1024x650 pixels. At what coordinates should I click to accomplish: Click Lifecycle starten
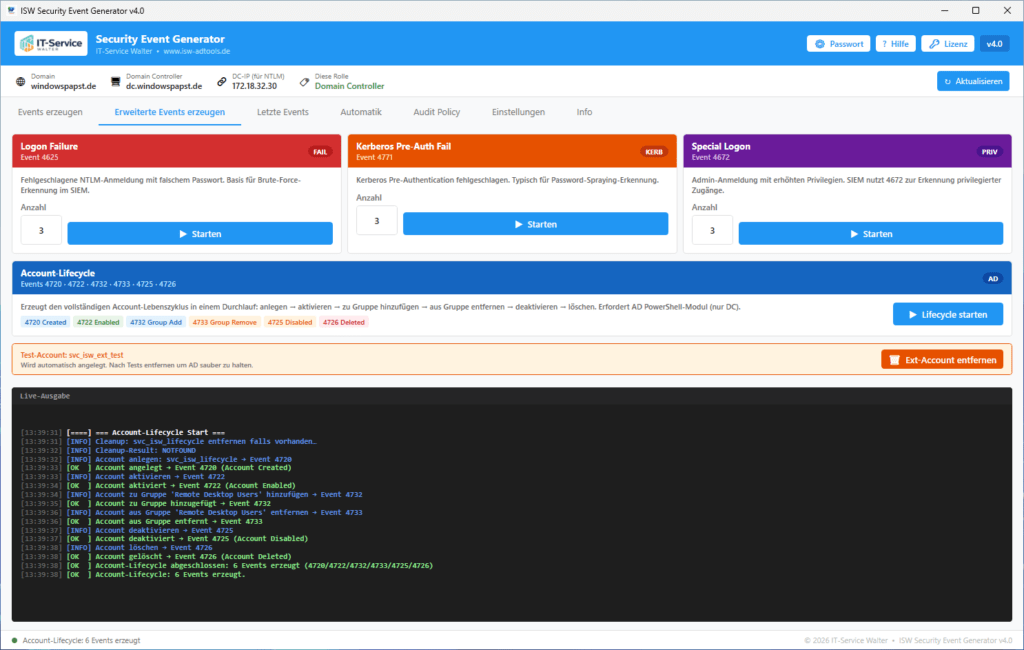tap(948, 314)
